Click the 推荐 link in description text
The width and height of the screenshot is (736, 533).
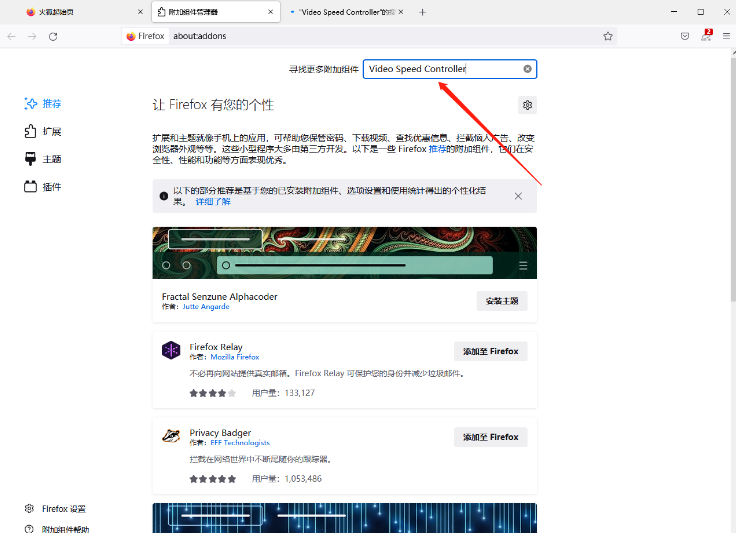click(437, 149)
